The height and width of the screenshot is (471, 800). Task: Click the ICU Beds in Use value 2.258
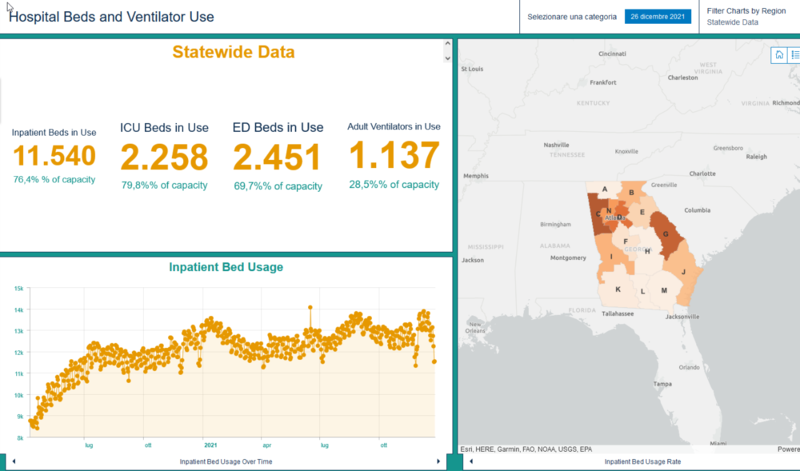[164, 157]
